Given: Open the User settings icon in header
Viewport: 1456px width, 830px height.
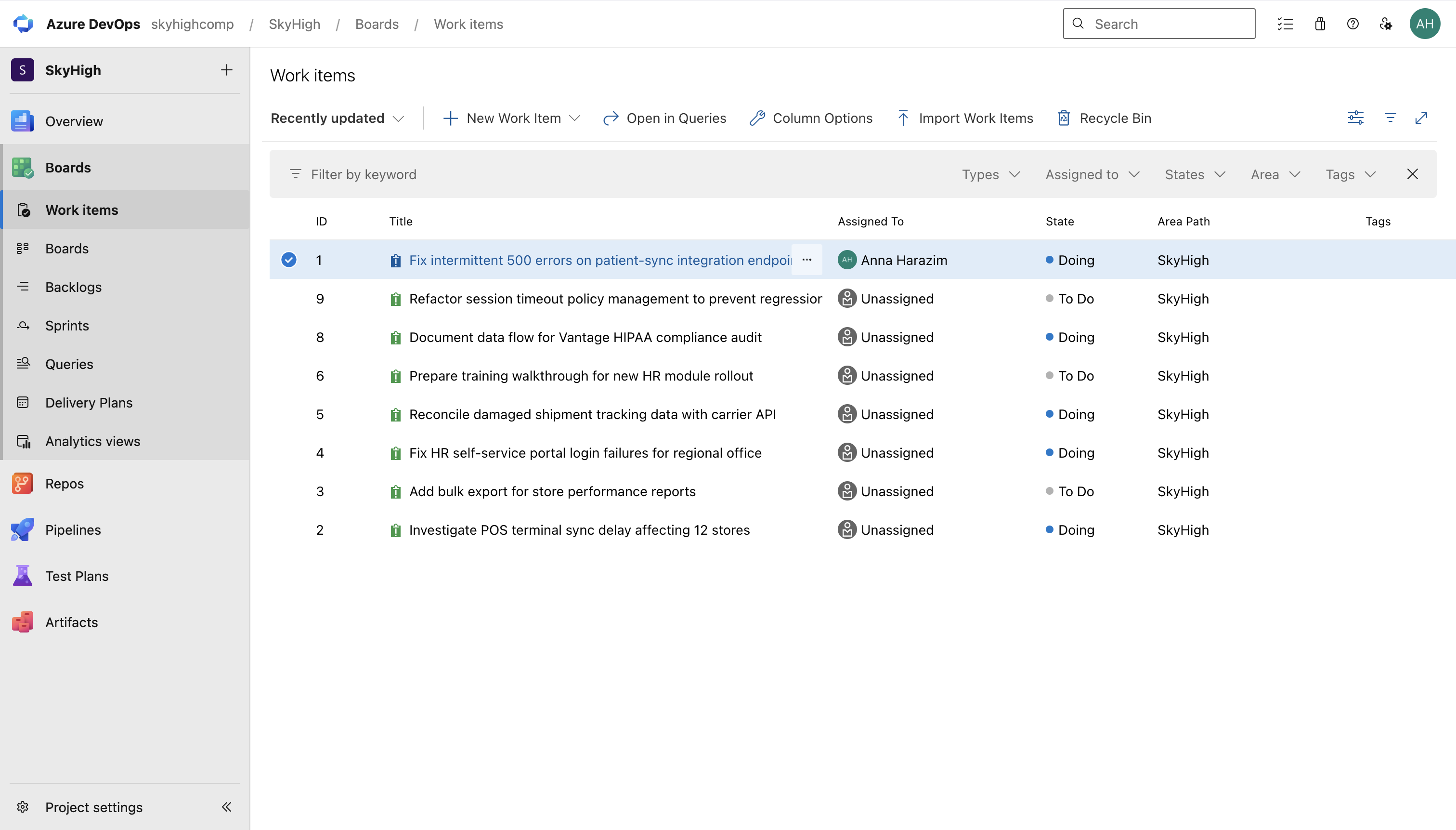Looking at the screenshot, I should (1386, 24).
